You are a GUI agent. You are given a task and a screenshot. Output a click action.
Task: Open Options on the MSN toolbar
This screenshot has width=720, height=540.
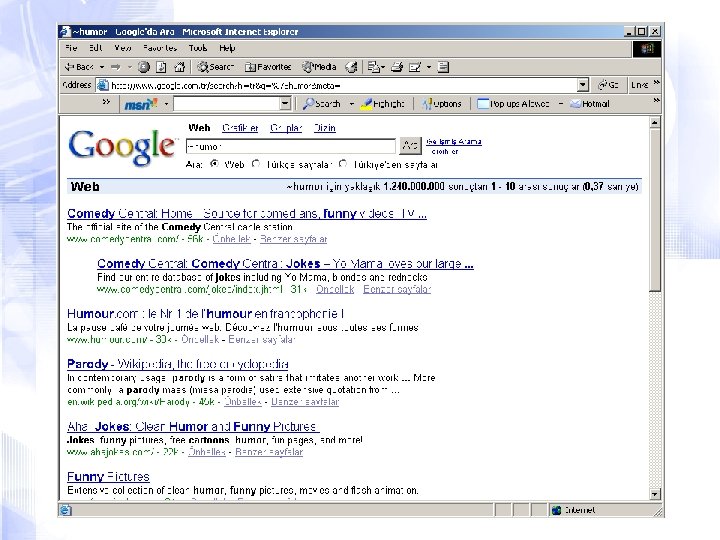[x=442, y=104]
